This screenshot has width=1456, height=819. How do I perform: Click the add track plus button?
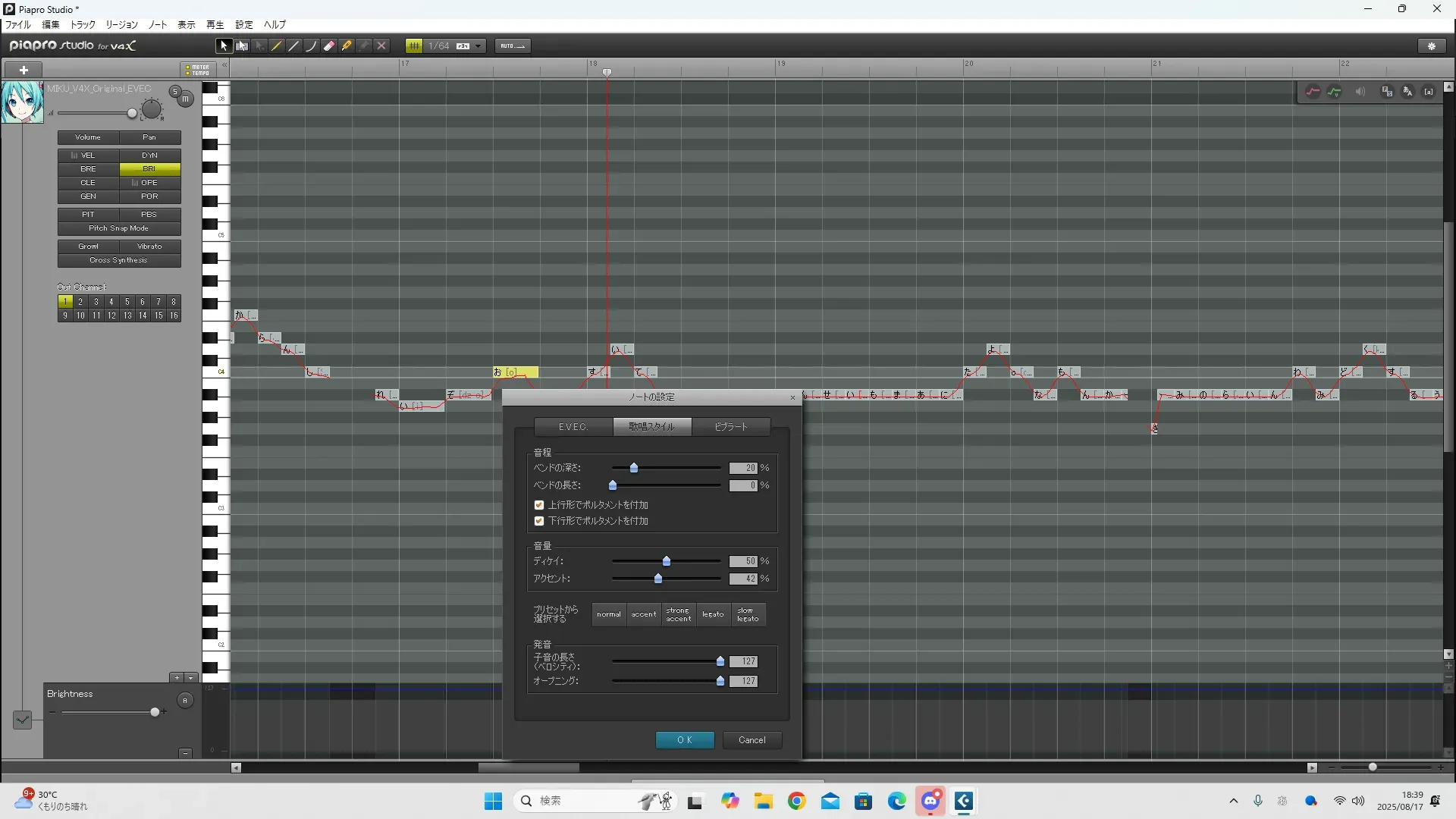[24, 70]
